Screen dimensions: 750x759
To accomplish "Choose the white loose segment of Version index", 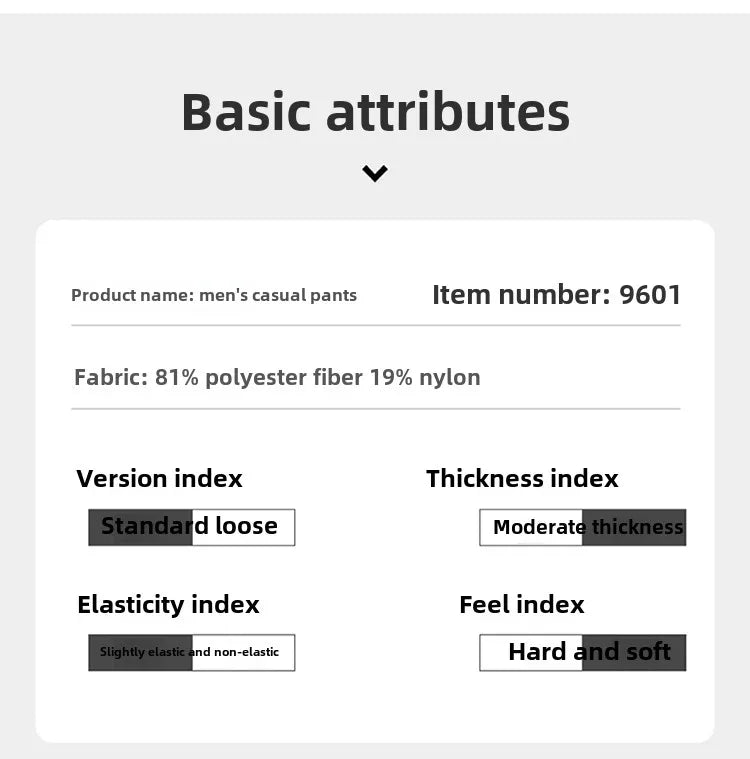I will click(244, 527).
